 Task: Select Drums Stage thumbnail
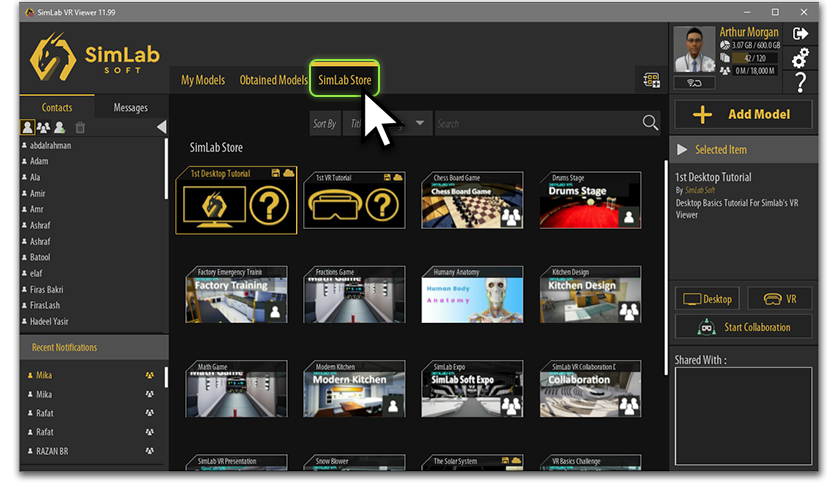pos(591,200)
